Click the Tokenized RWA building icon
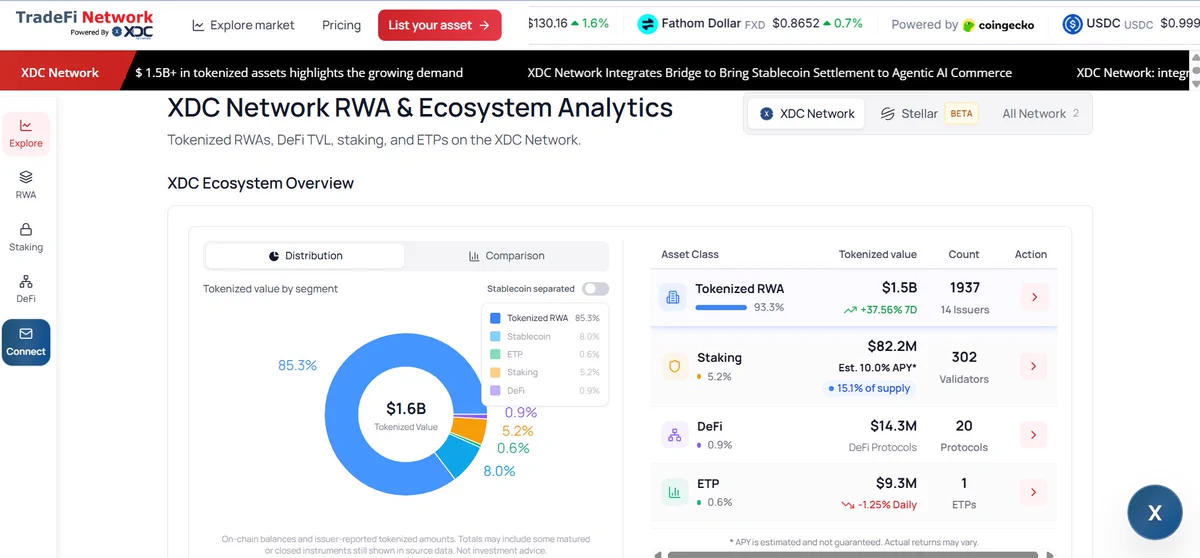The width and height of the screenshot is (1200, 558). [x=673, y=297]
